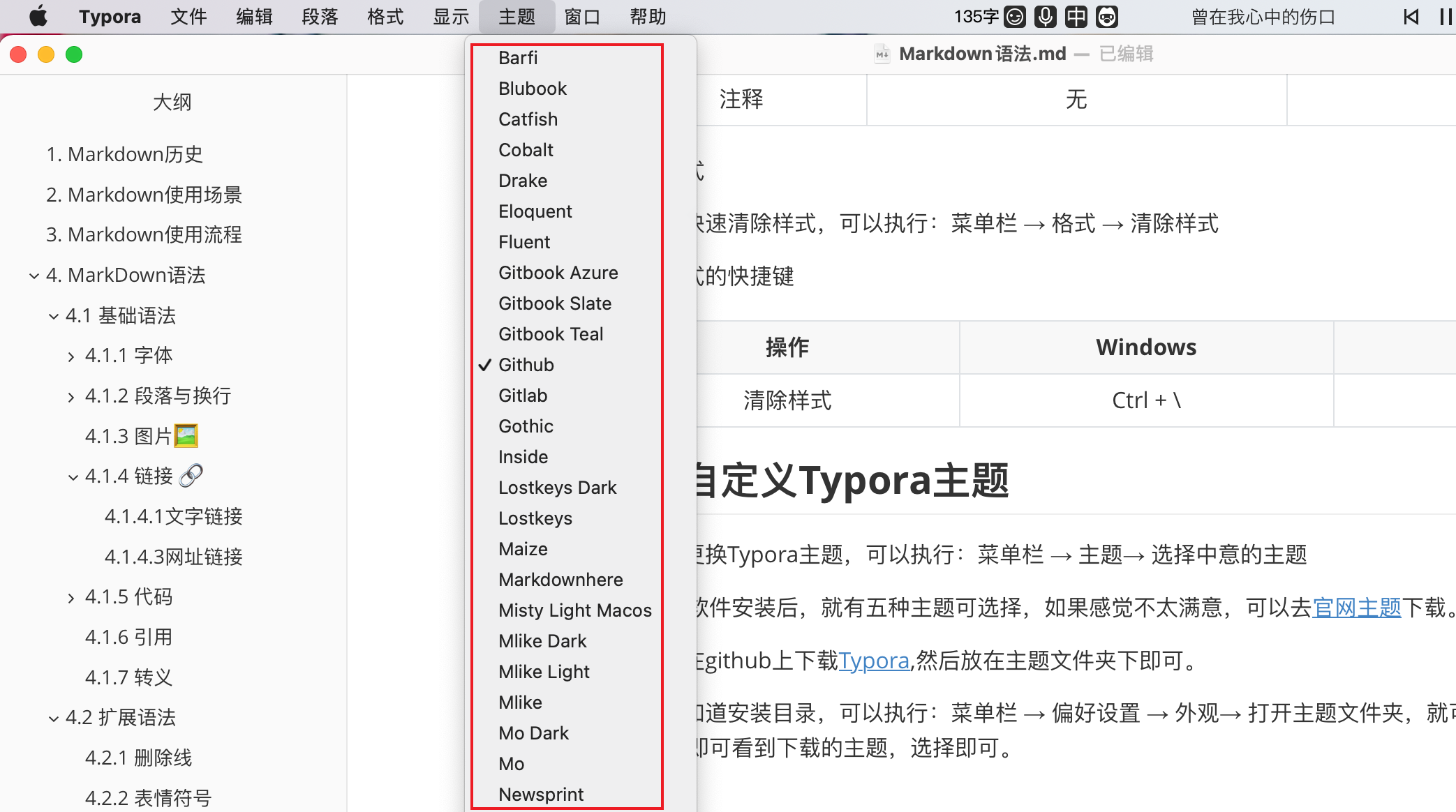Open the 段落 menu
The image size is (1456, 812).
click(320, 16)
